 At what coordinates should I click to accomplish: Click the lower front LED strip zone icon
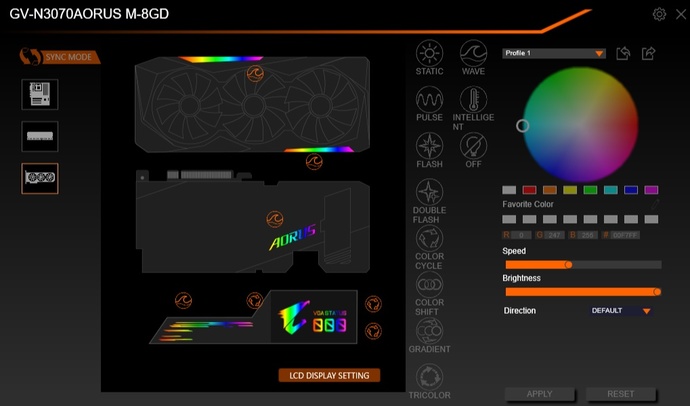coord(314,161)
